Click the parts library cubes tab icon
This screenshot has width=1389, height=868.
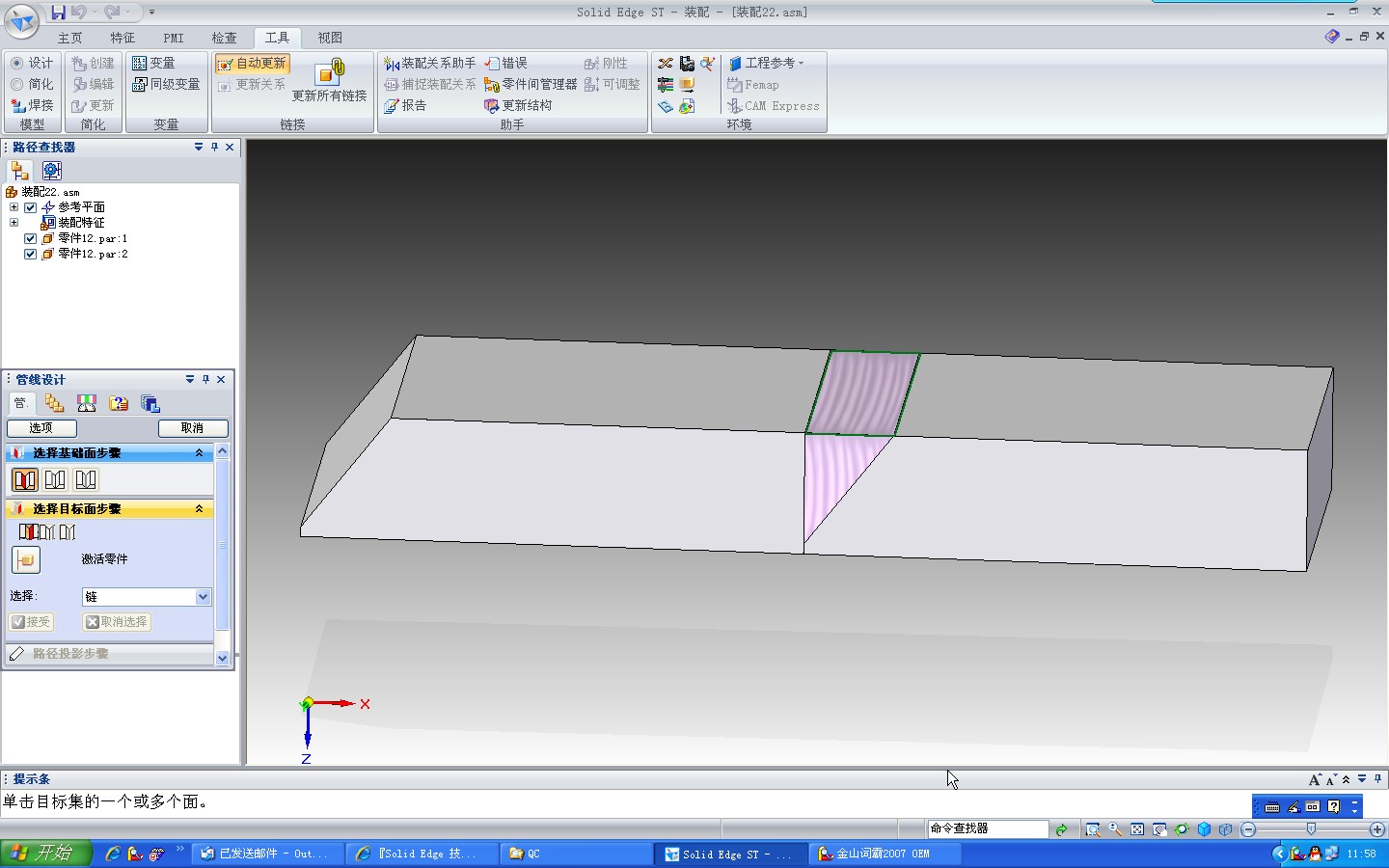(x=54, y=403)
